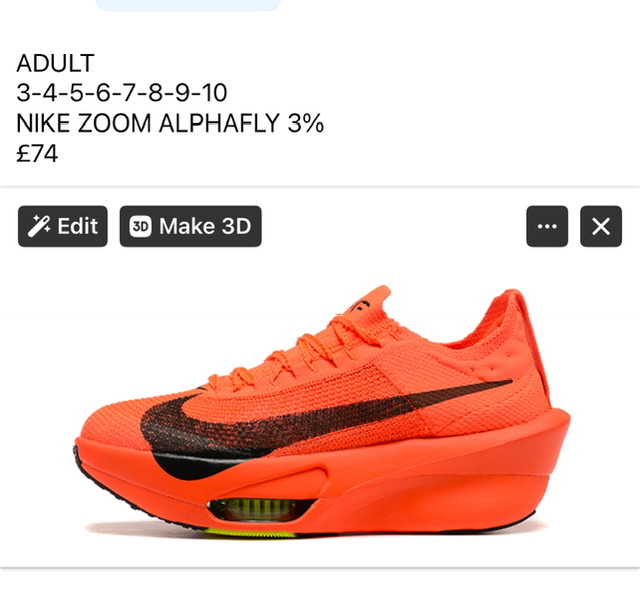The height and width of the screenshot is (609, 640).
Task: Remove the photo with the X button
Action: pyautogui.click(x=601, y=226)
